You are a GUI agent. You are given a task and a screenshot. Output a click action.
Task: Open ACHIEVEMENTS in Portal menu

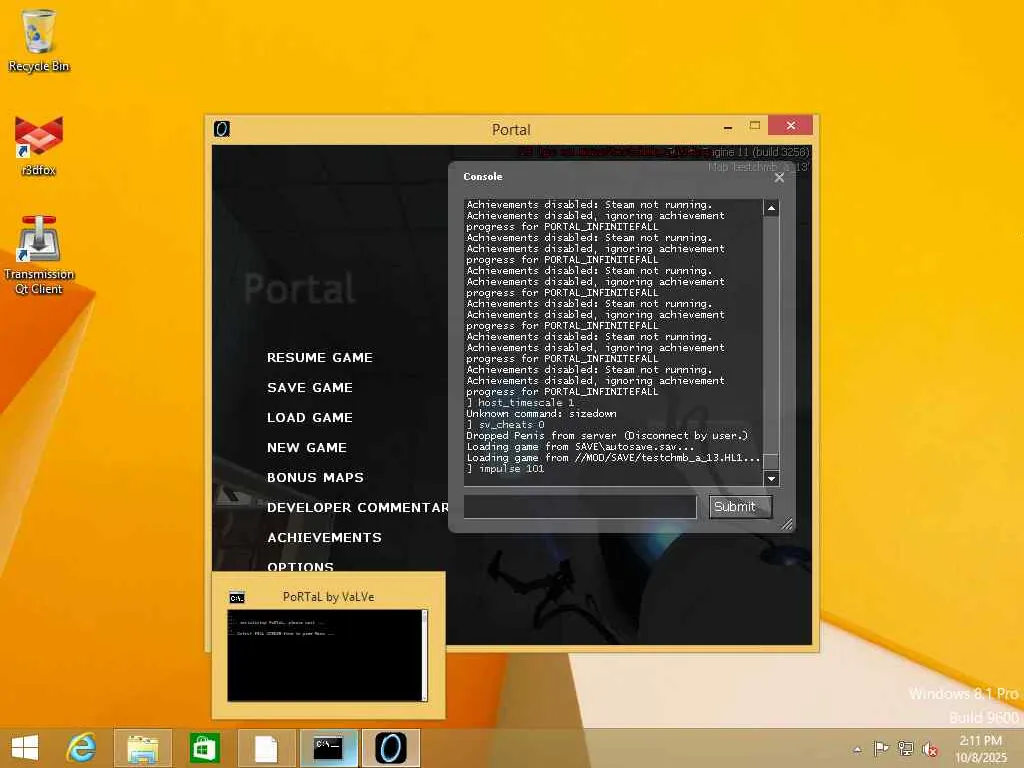coord(324,537)
